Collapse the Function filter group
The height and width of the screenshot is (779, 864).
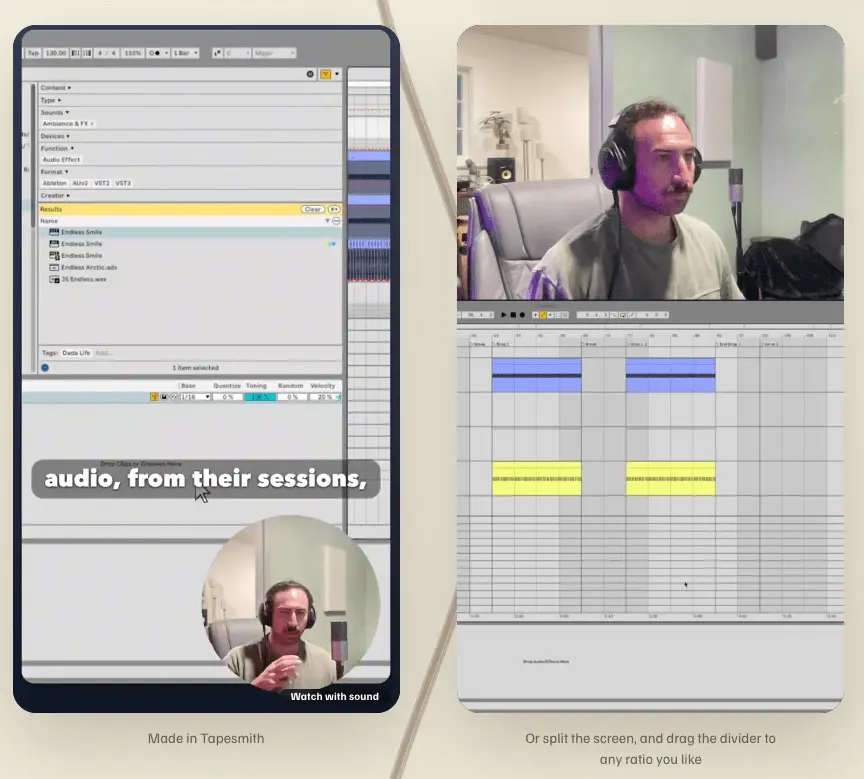tap(57, 148)
